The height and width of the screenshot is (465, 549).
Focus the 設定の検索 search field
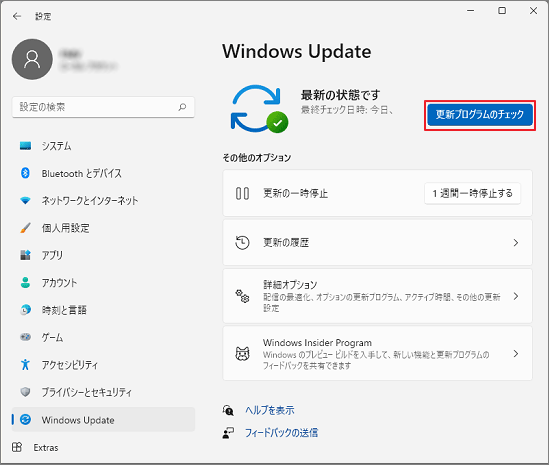pos(103,107)
